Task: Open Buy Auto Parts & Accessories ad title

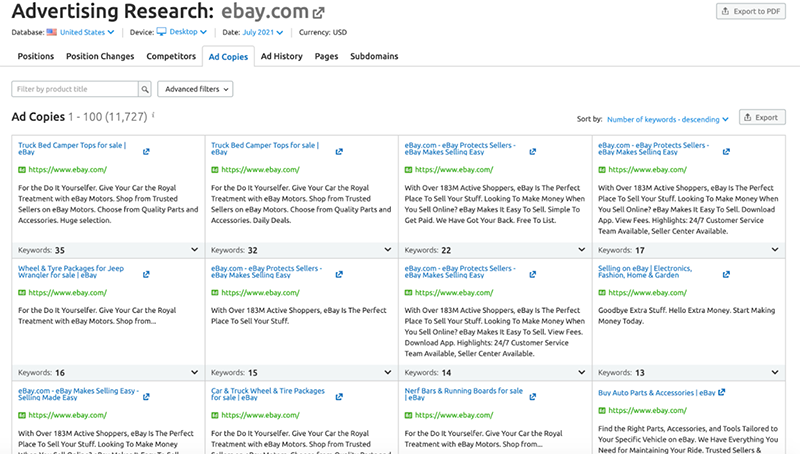Action: click(x=657, y=393)
